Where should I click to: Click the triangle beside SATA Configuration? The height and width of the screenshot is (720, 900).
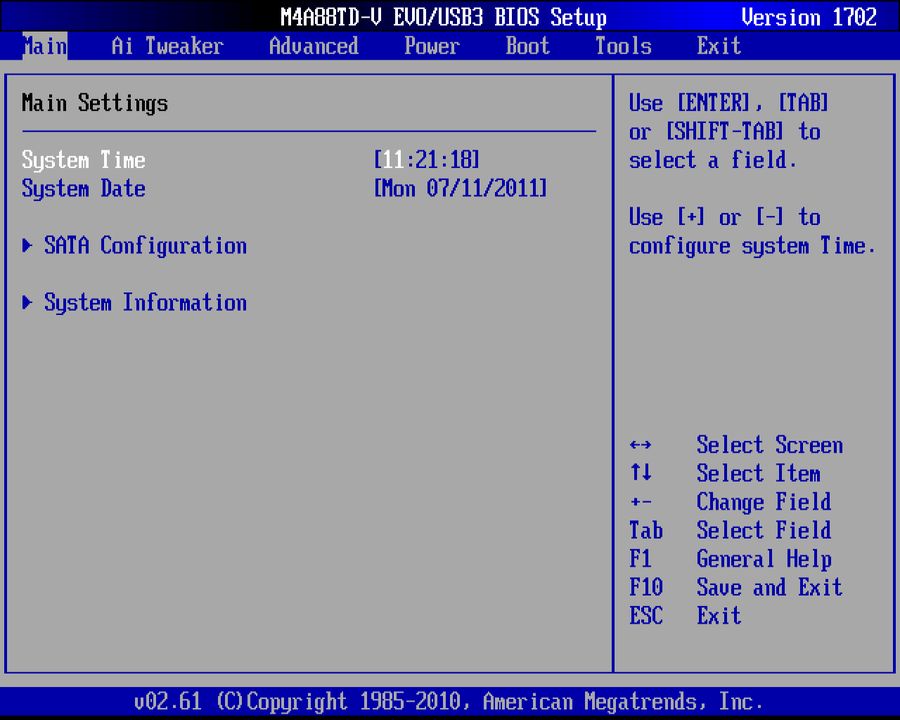click(27, 246)
